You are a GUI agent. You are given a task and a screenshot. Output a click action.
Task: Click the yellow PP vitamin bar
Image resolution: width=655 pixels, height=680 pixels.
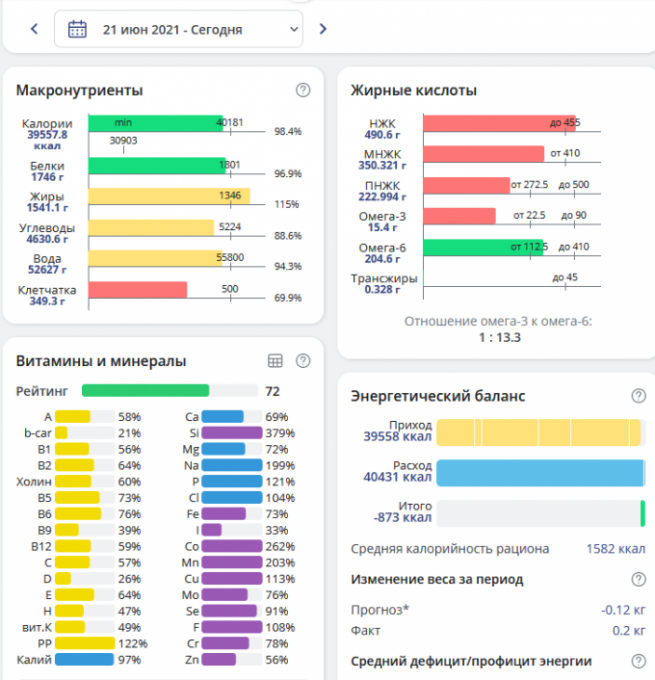pos(84,643)
